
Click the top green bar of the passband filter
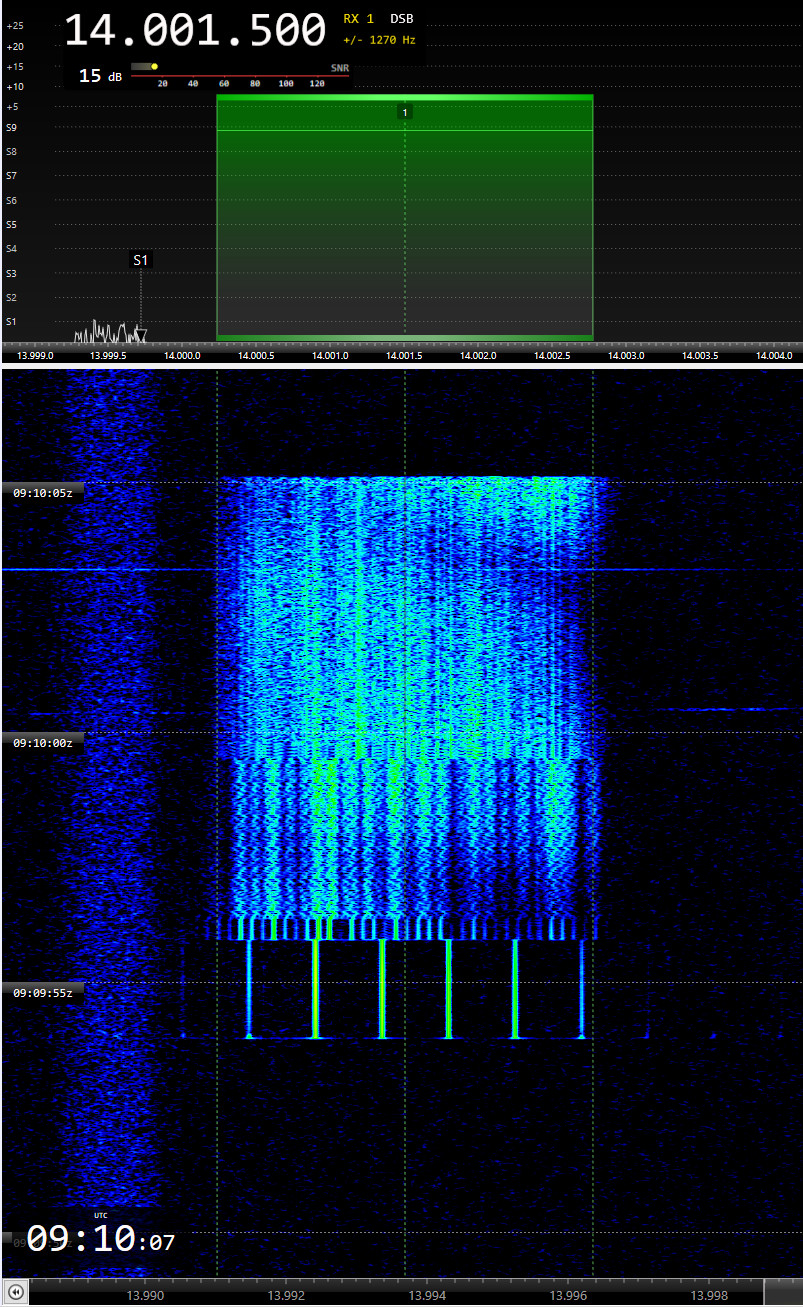pyautogui.click(x=405, y=98)
